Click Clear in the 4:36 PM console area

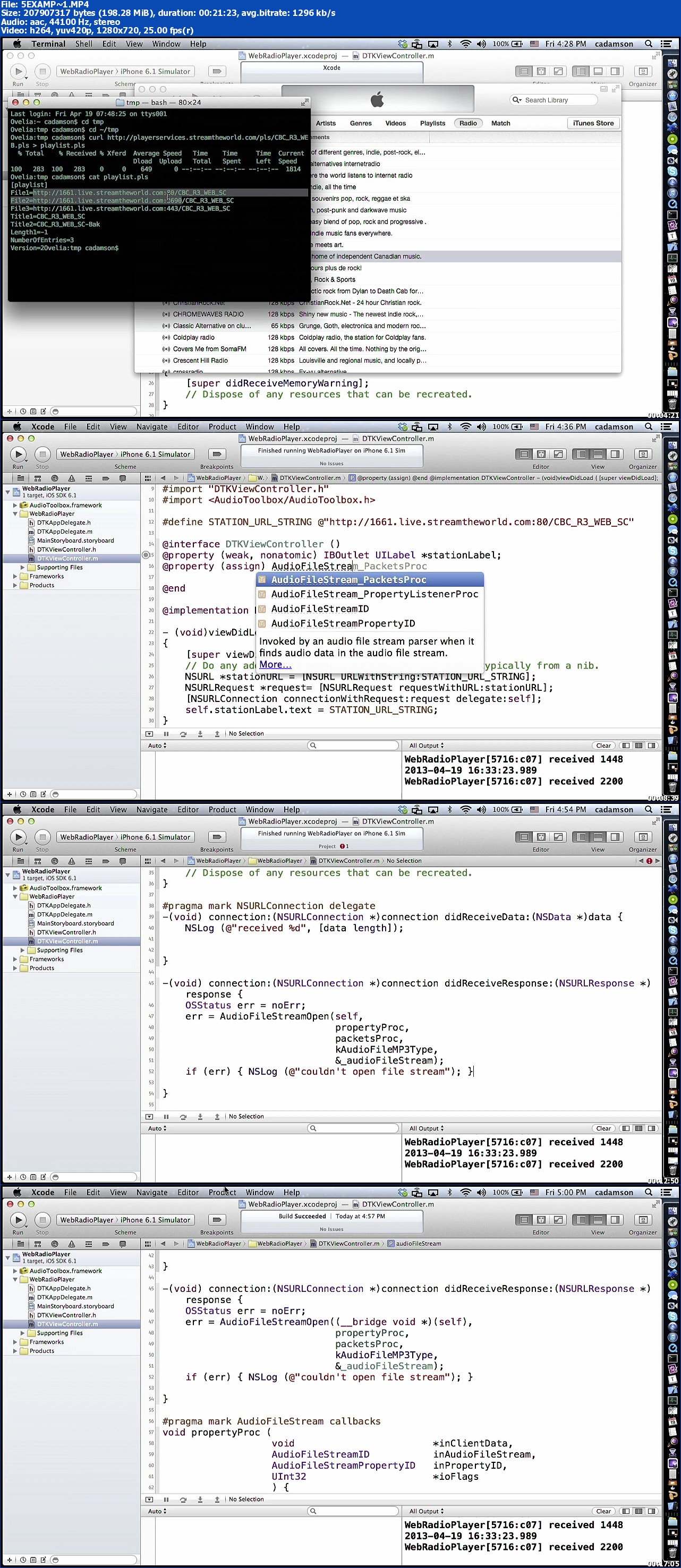pyautogui.click(x=603, y=746)
